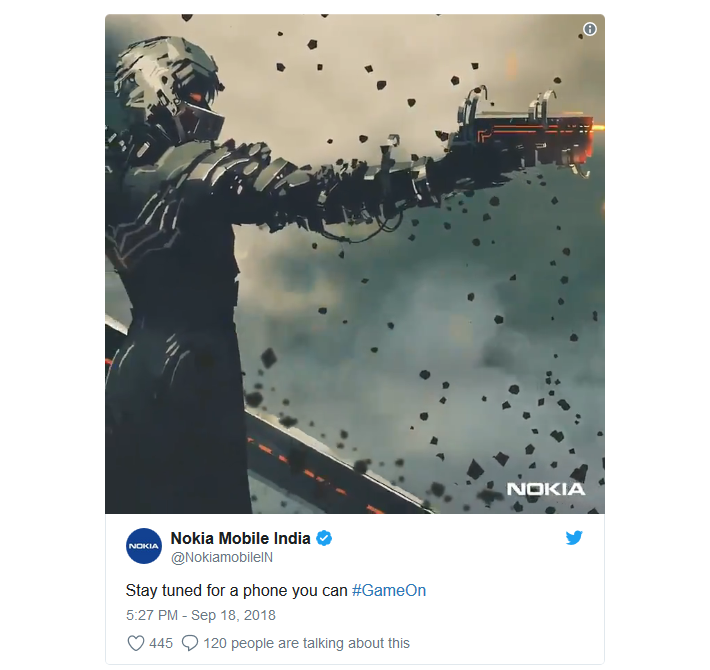Click the character's outstretched arm in the video
Image resolution: width=710 pixels, height=670 pixels.
click(x=317, y=181)
